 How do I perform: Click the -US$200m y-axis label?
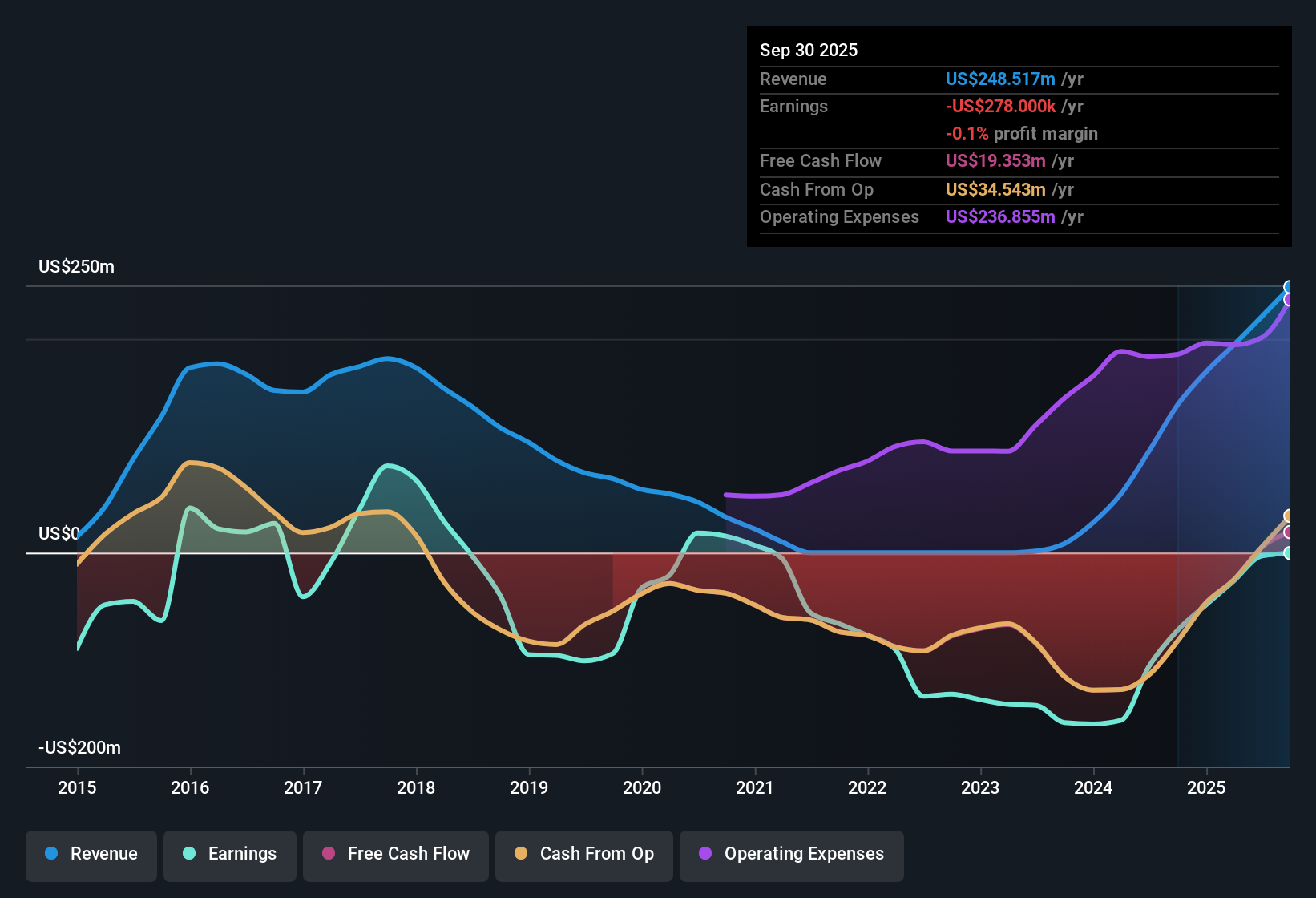(80, 748)
